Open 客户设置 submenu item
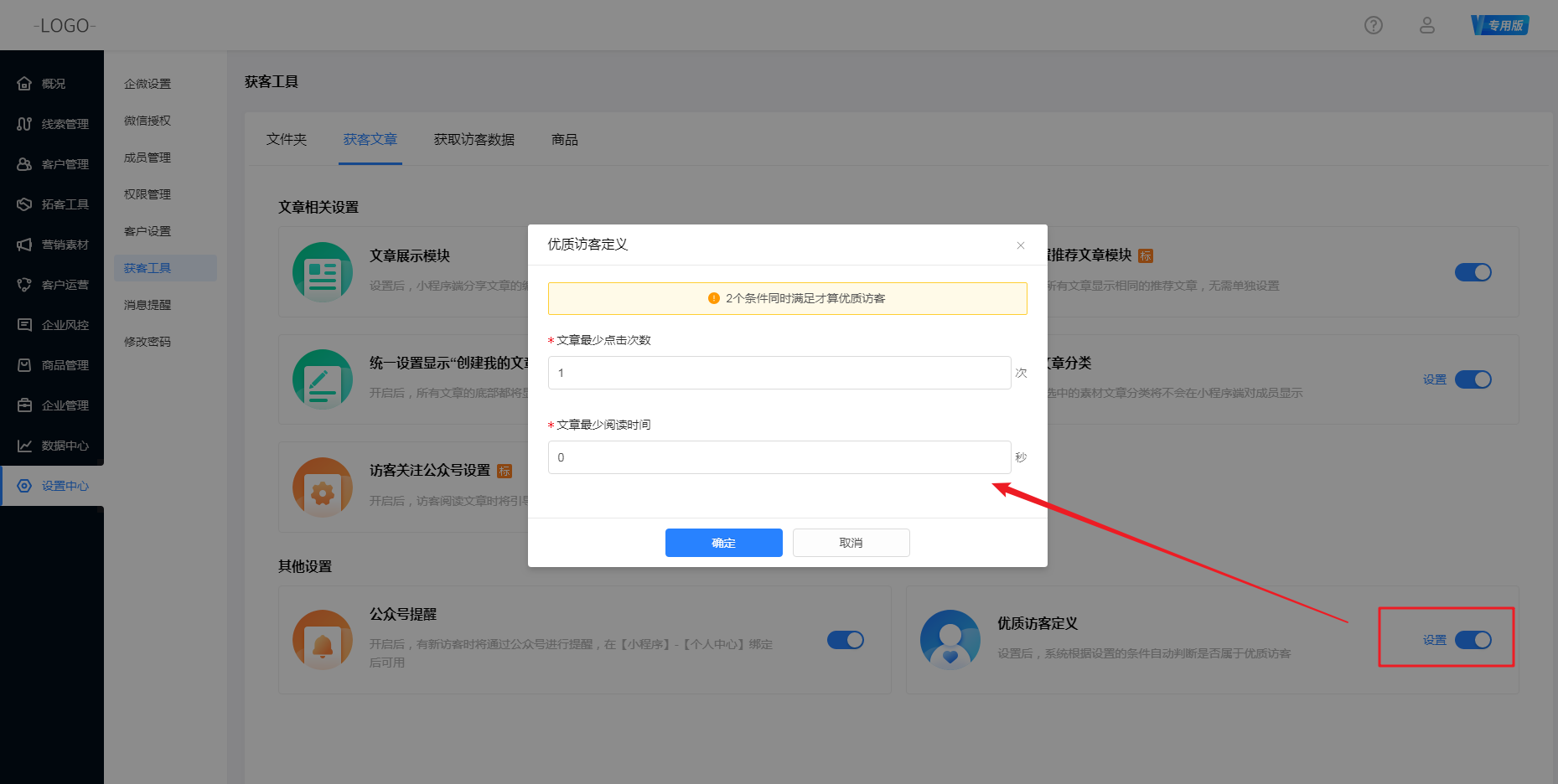This screenshot has width=1558, height=784. (148, 231)
